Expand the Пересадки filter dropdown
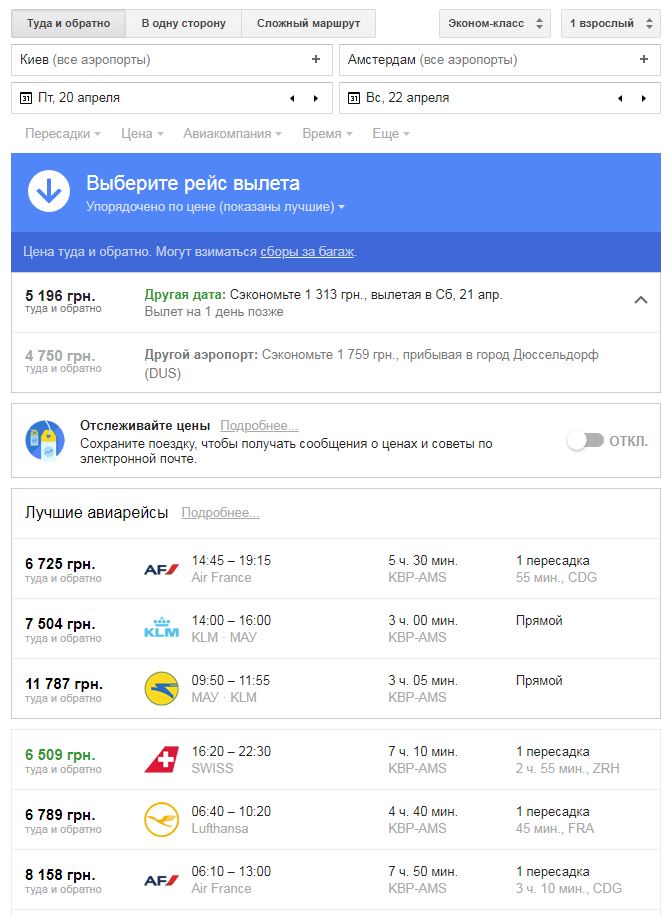The height and width of the screenshot is (917, 672). pyautogui.click(x=63, y=133)
